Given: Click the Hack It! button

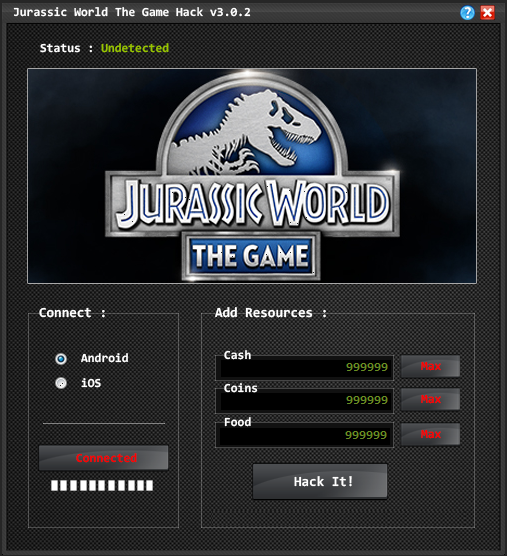Looking at the screenshot, I should (x=320, y=482).
